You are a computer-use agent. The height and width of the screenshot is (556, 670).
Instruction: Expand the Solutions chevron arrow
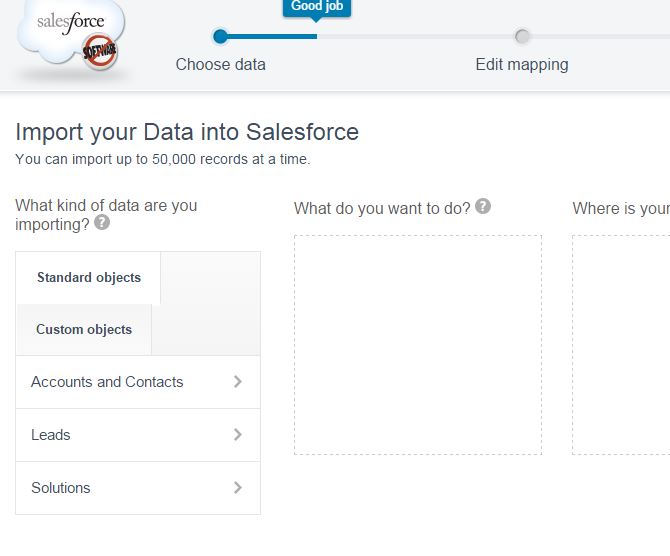tap(237, 487)
